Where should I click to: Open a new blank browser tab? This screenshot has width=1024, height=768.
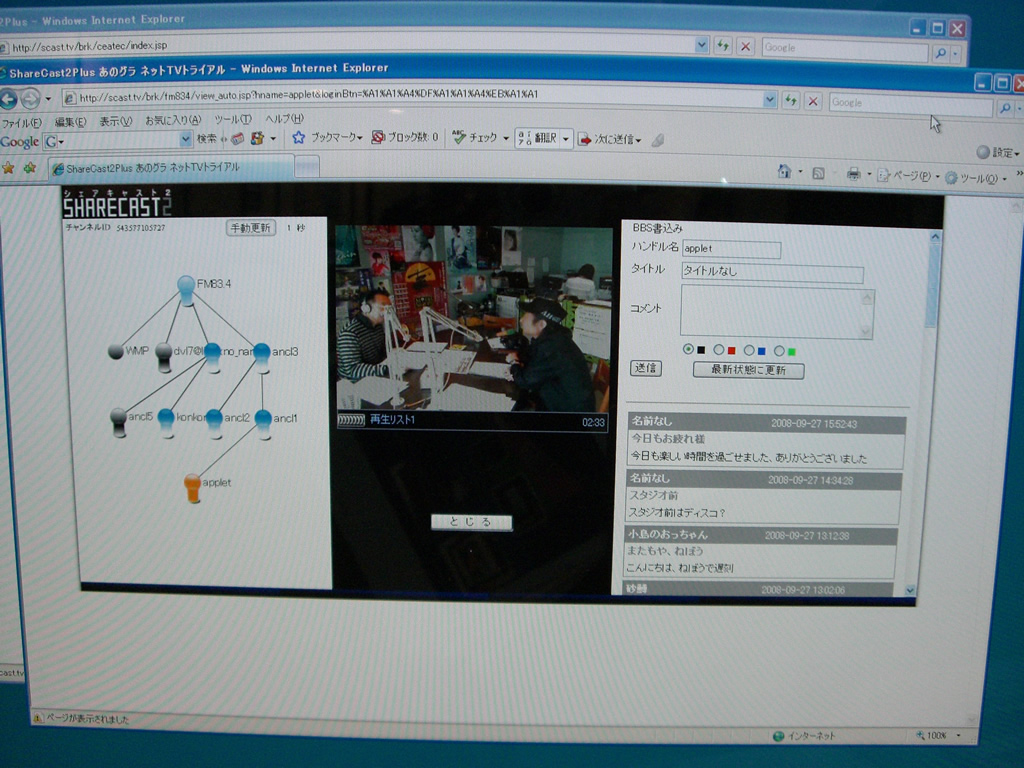306,168
